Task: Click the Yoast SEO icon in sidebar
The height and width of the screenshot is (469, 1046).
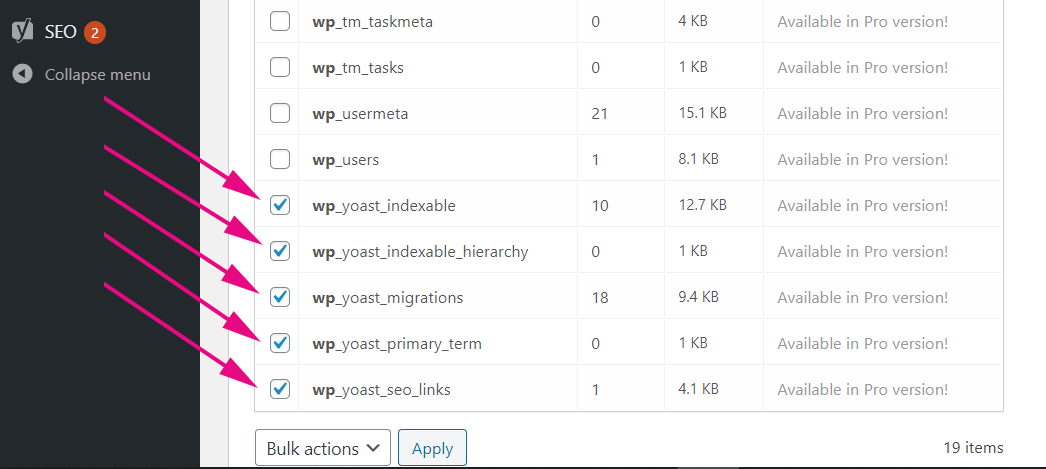Action: click(x=23, y=31)
